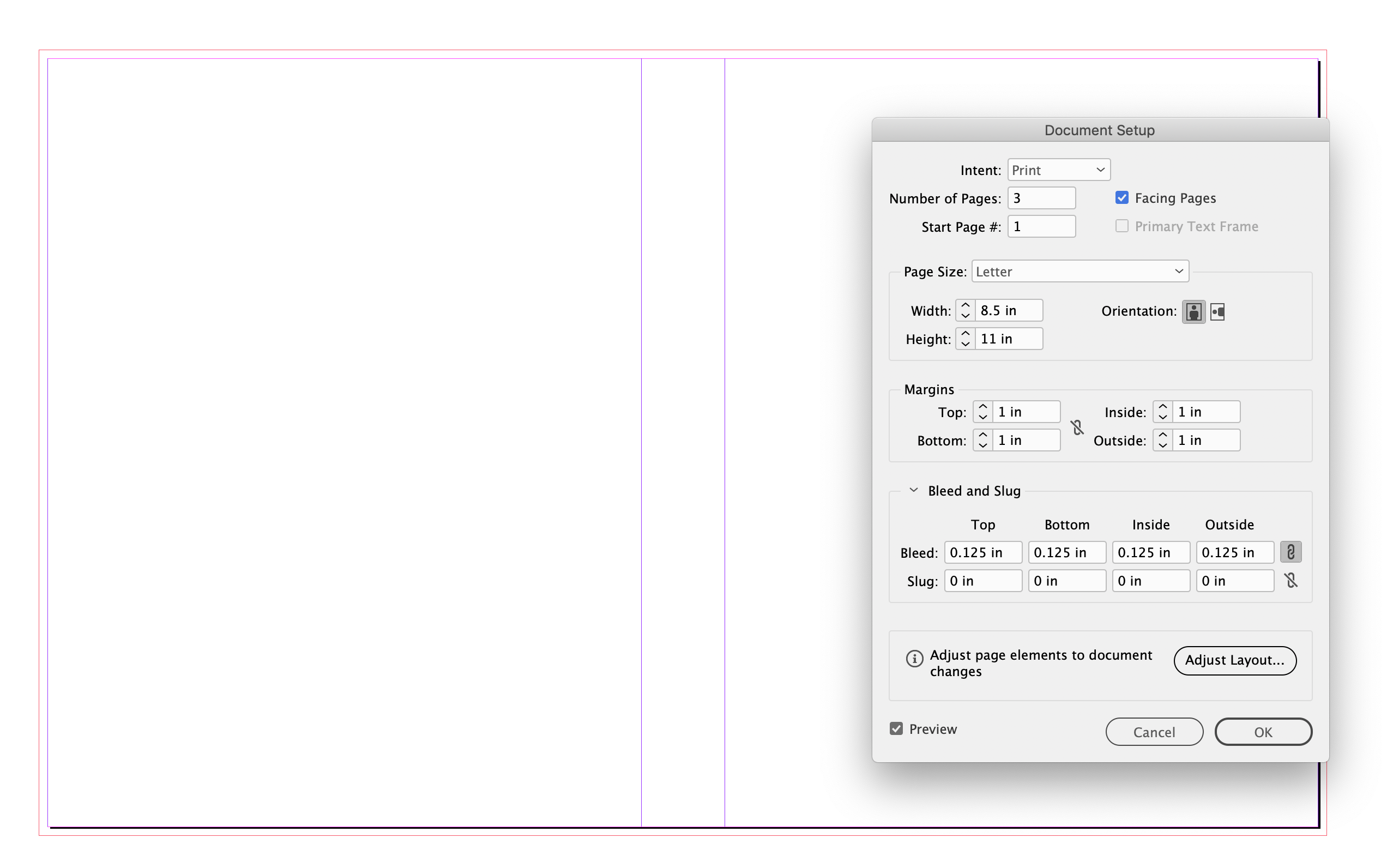Click the Primary Text Frame checkbox
The image size is (1399, 868).
coord(1121,226)
